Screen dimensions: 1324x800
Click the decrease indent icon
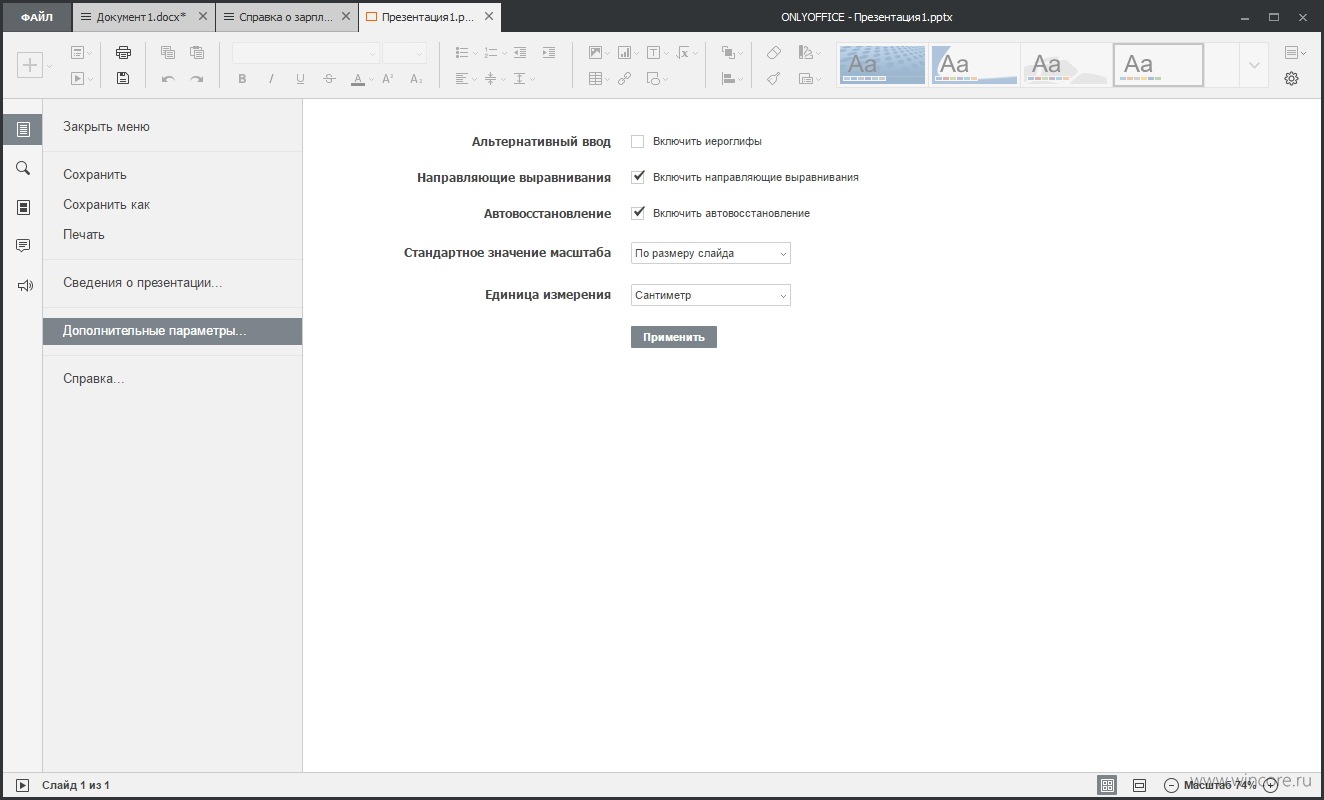(520, 53)
